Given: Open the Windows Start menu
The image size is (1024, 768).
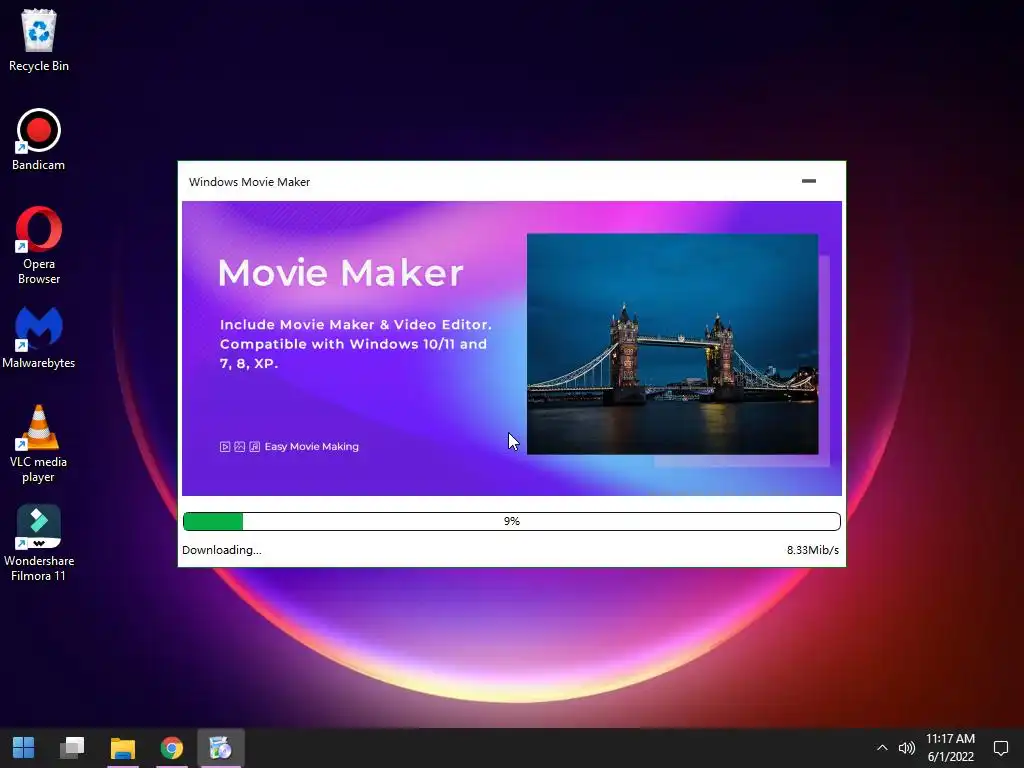Looking at the screenshot, I should 24,748.
